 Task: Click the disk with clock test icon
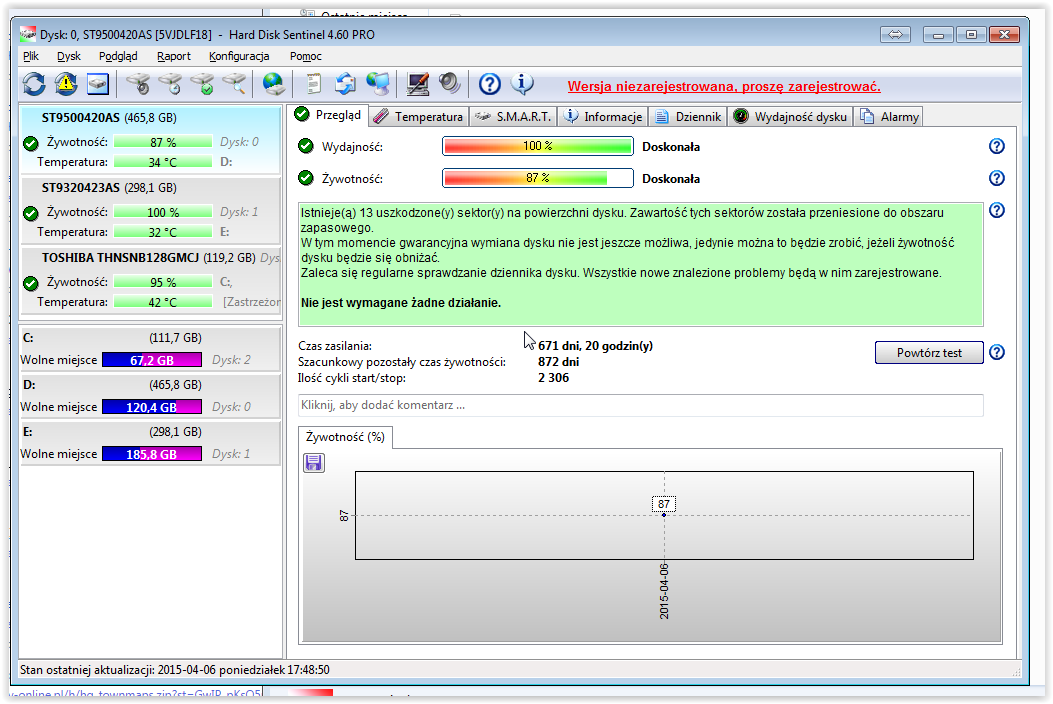[x=171, y=84]
